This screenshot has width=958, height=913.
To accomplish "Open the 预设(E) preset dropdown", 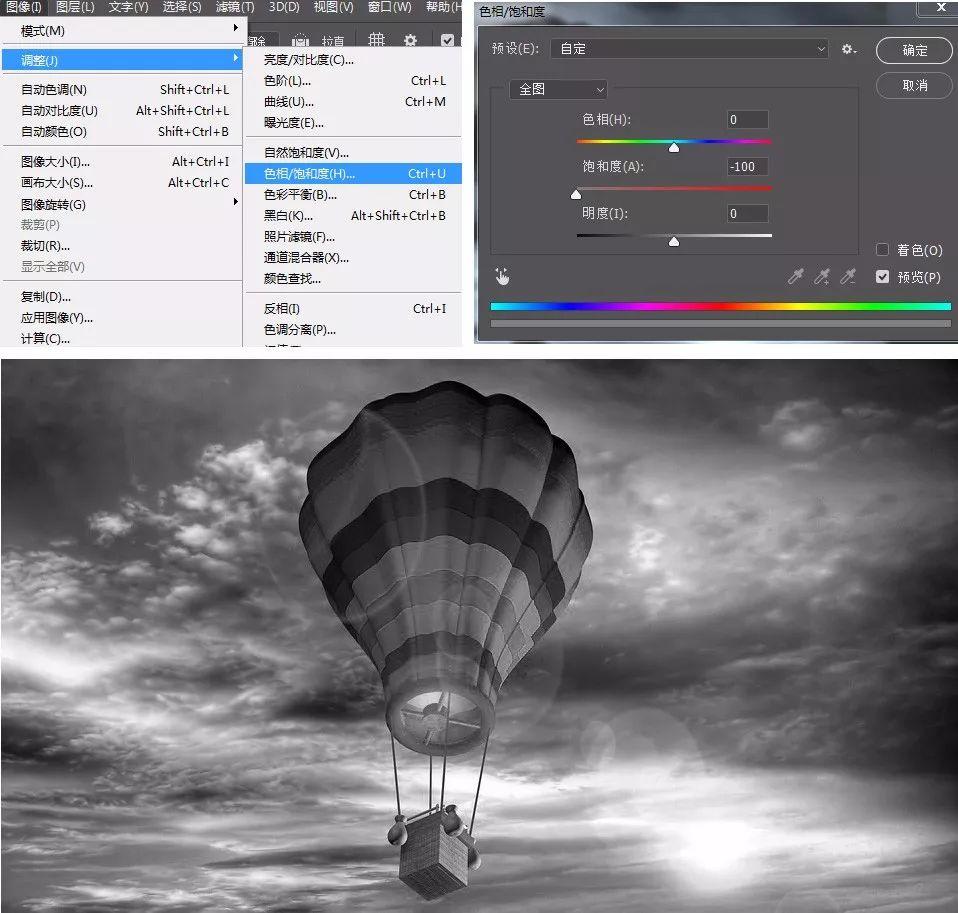I will [689, 49].
